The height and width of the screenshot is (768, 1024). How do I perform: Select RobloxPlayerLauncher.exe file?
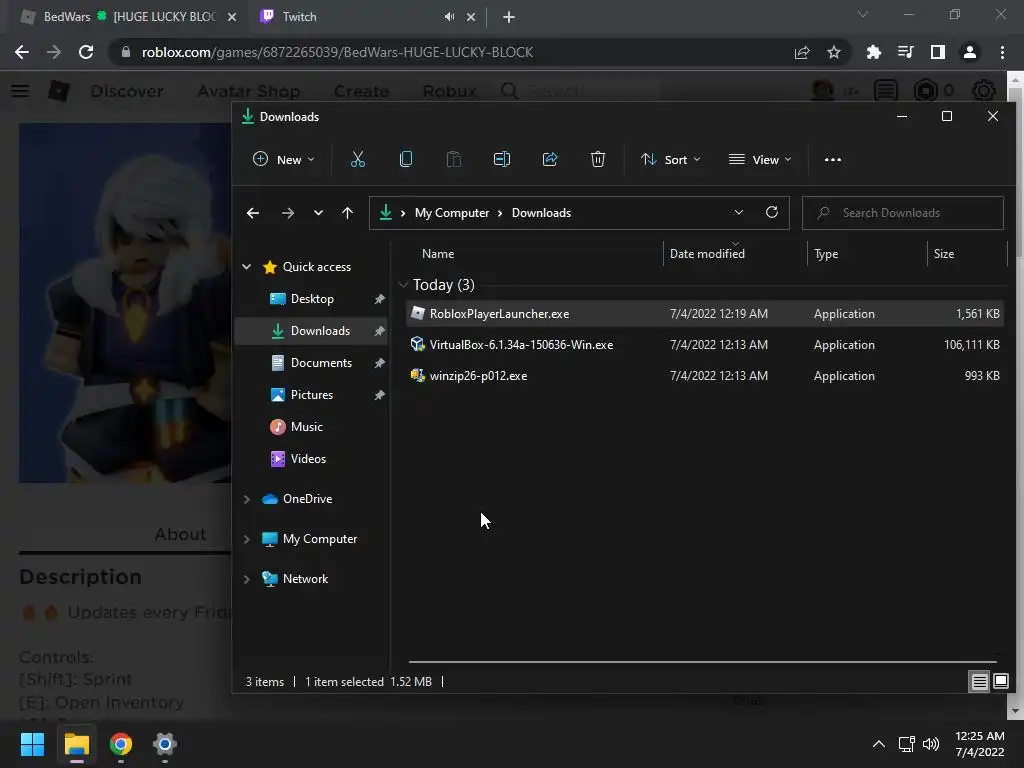704,314
